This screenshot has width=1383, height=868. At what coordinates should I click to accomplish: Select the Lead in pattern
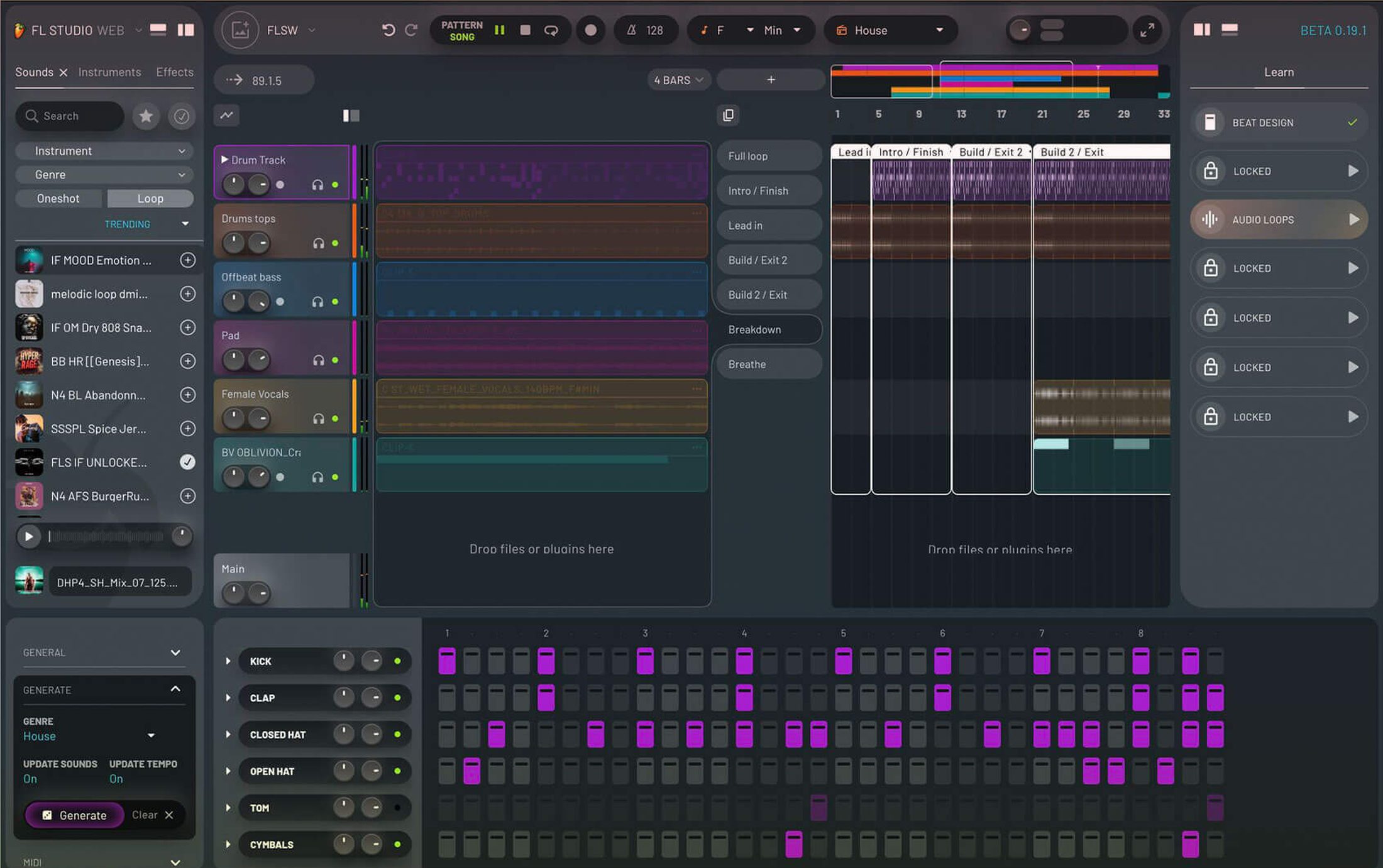(x=769, y=225)
